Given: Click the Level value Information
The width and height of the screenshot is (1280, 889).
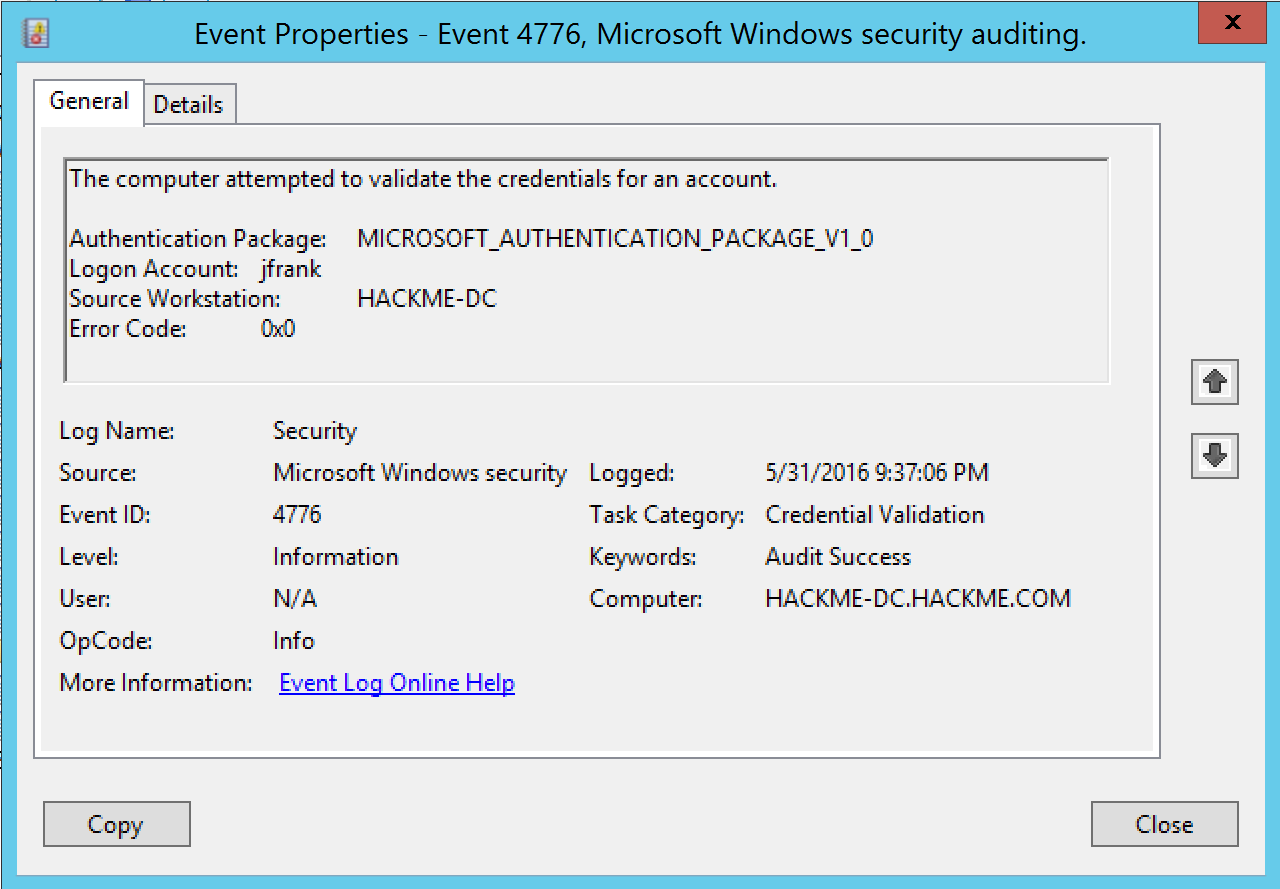Looking at the screenshot, I should [335, 557].
